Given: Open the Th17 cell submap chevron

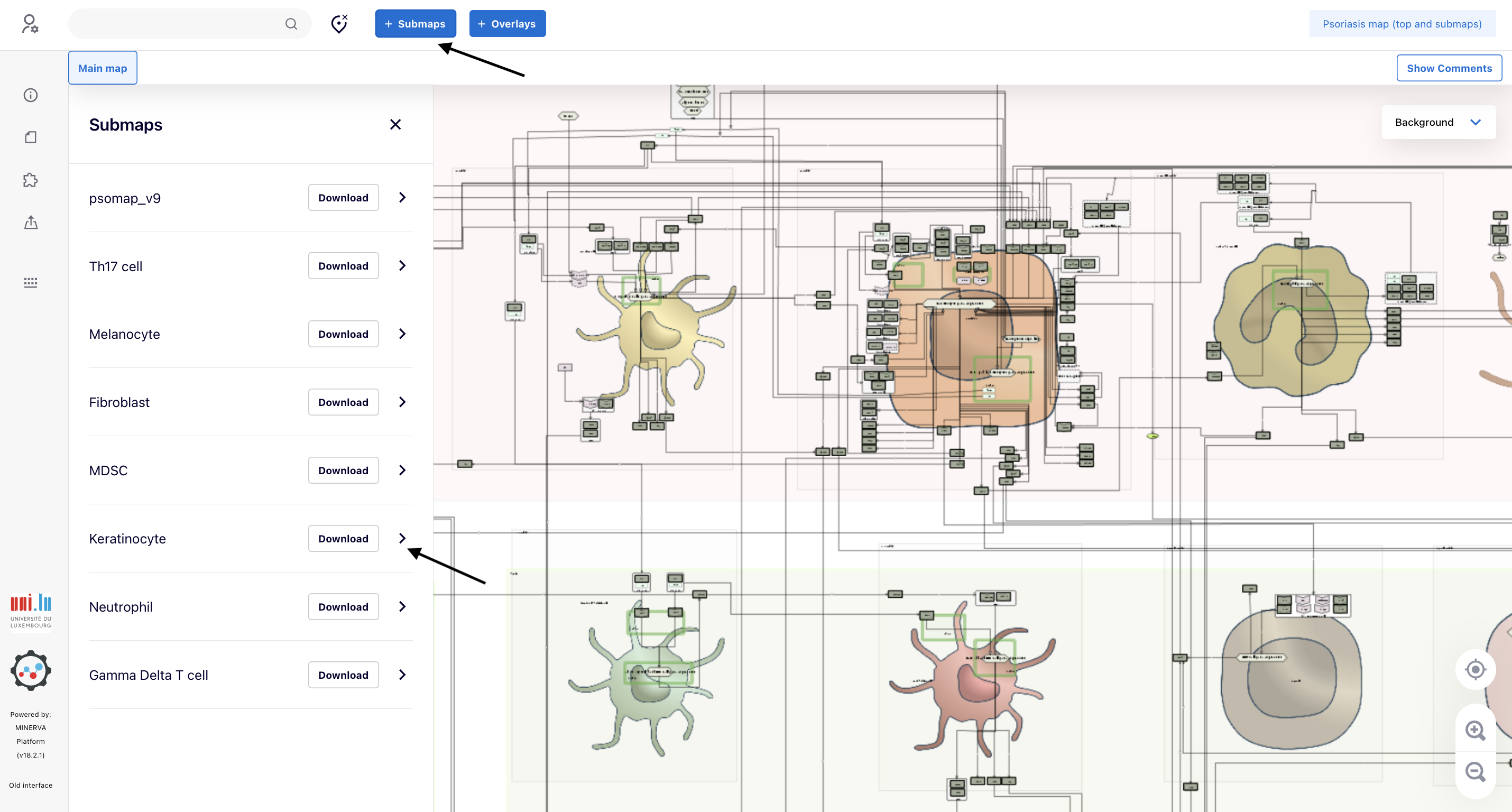Looking at the screenshot, I should pyautogui.click(x=402, y=266).
